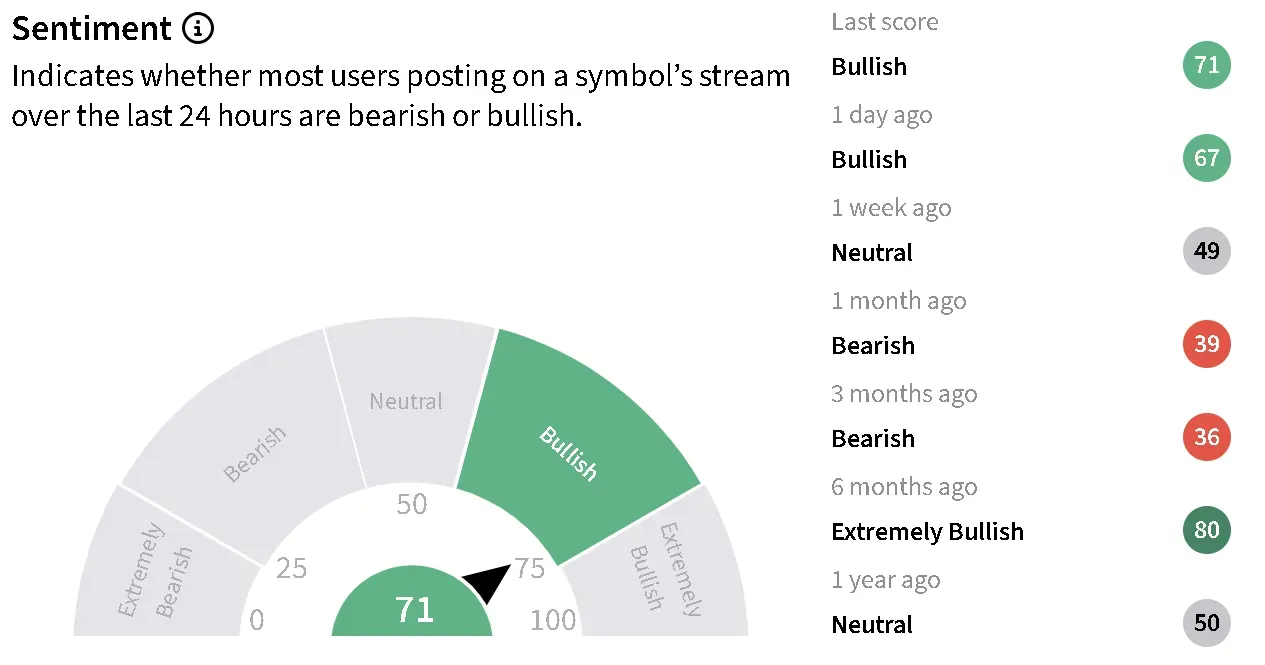Click the 71 gauge center value

coord(414,609)
